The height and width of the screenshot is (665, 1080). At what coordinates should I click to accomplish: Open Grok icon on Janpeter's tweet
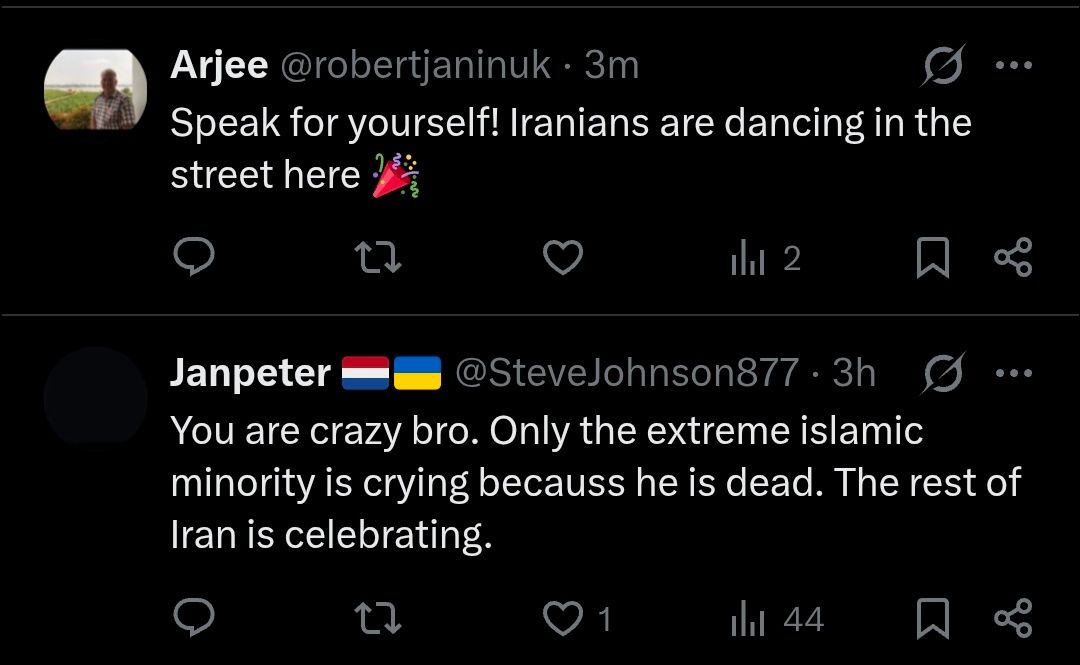[942, 374]
